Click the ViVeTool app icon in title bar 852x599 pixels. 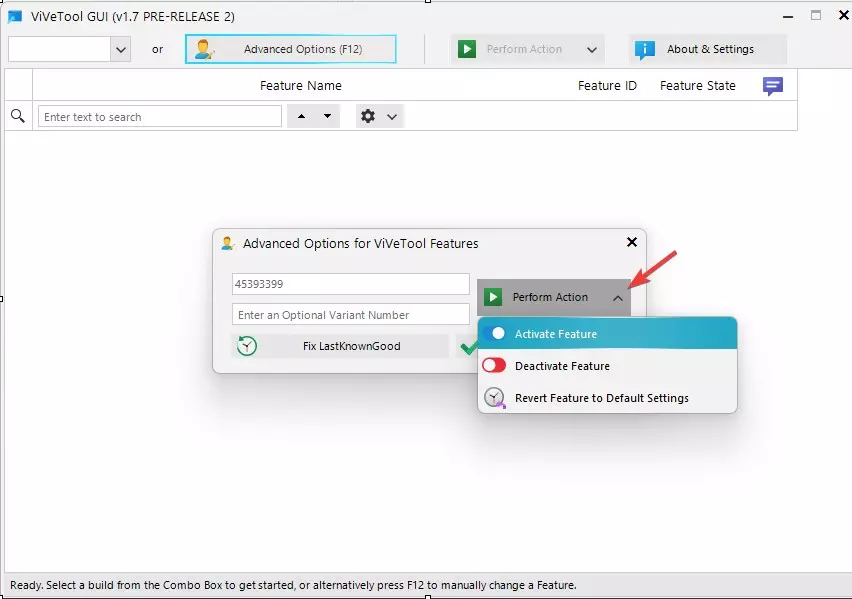pos(15,16)
